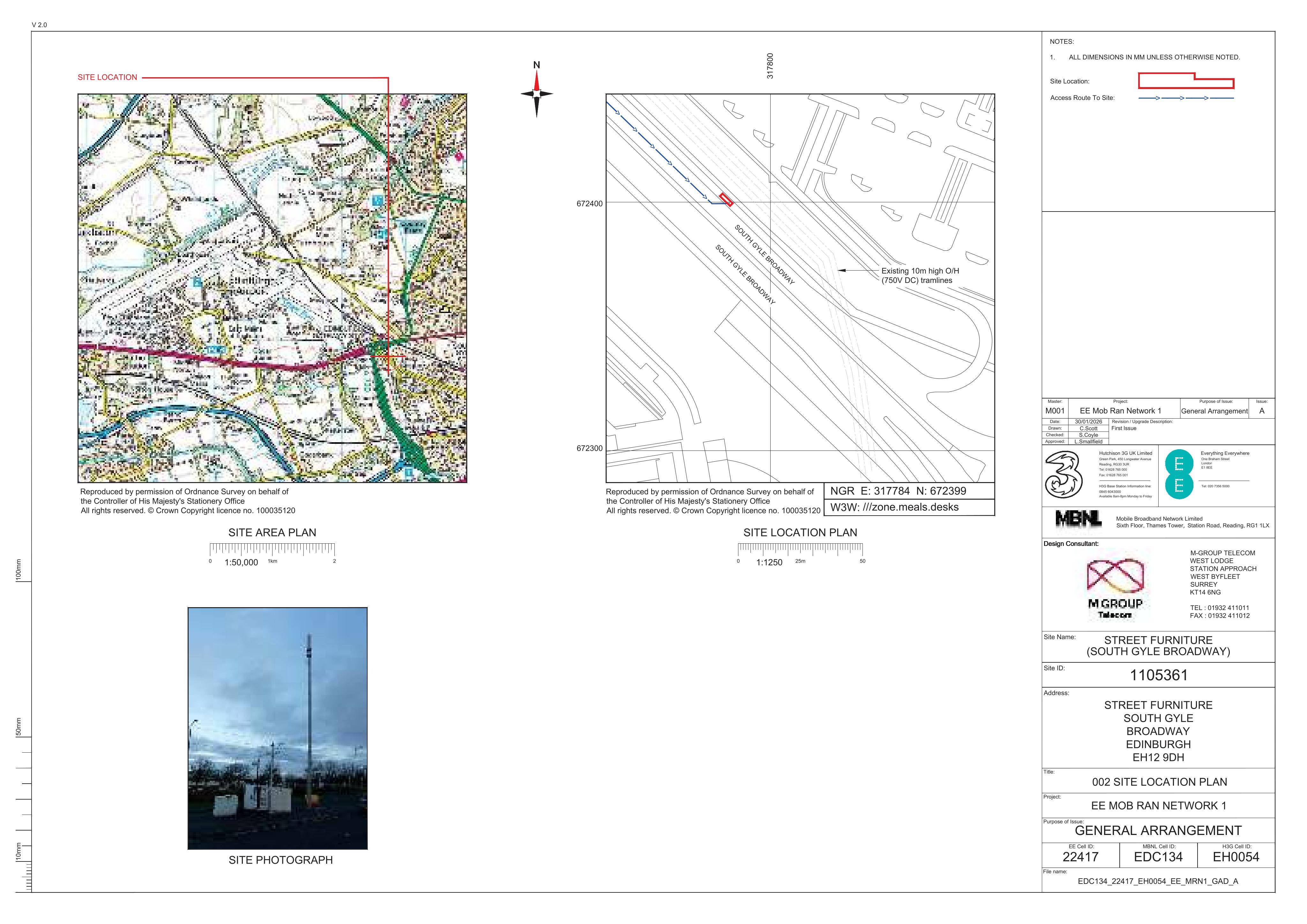Screen dimensions: 1307x924
Task: Click the EE teal circles logo
Action: [x=1179, y=474]
